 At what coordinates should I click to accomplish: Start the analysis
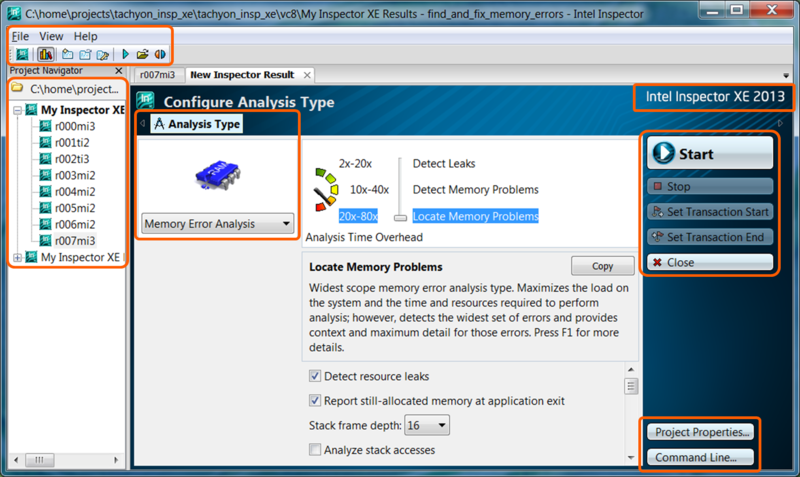(x=710, y=153)
